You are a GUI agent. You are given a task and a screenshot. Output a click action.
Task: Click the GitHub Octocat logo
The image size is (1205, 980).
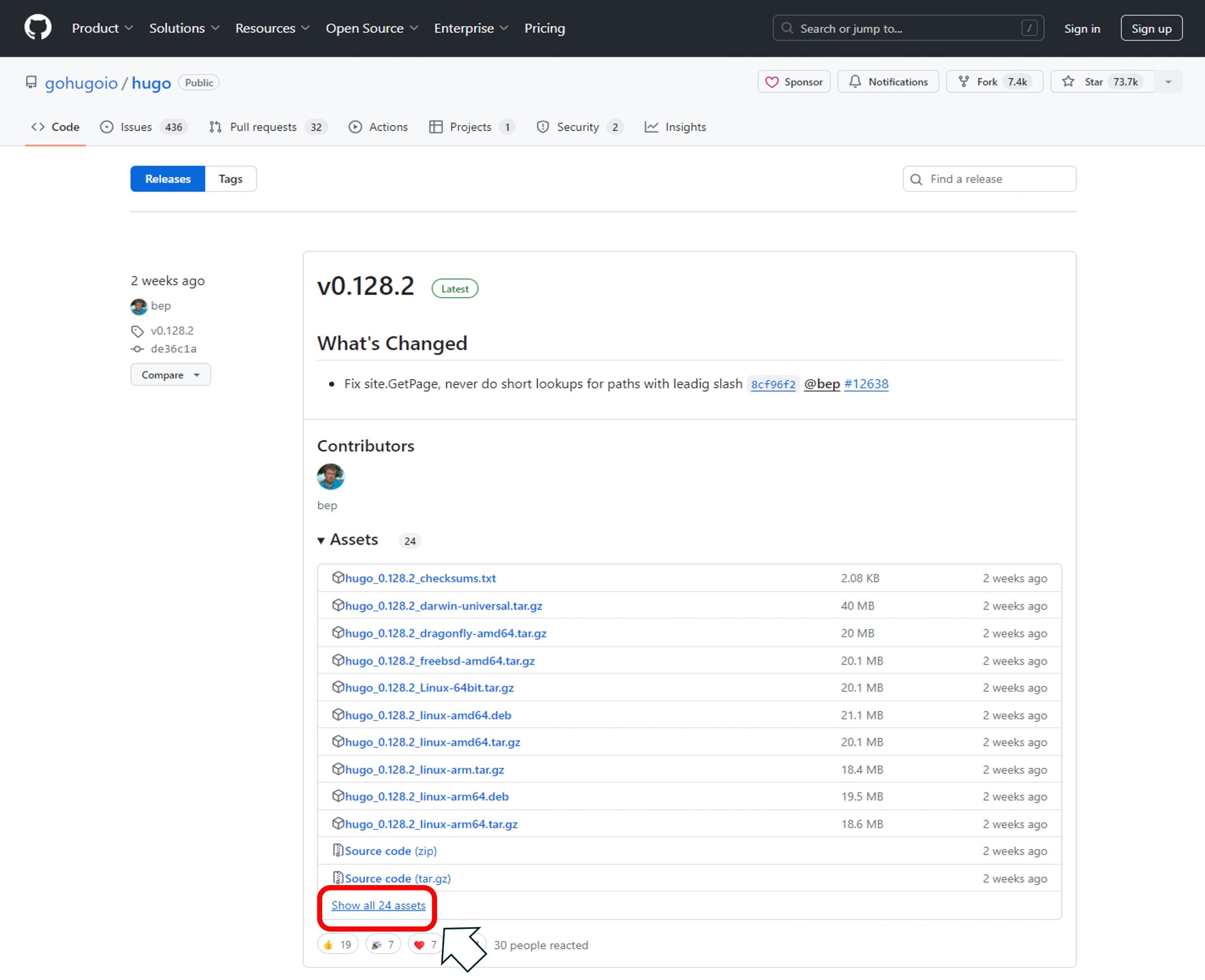[38, 28]
